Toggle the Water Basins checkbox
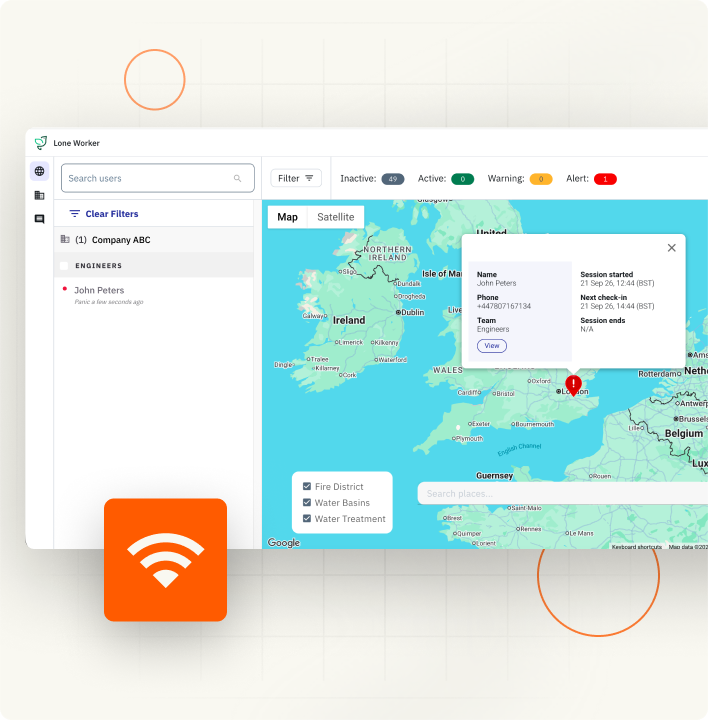The image size is (708, 720). tap(307, 502)
